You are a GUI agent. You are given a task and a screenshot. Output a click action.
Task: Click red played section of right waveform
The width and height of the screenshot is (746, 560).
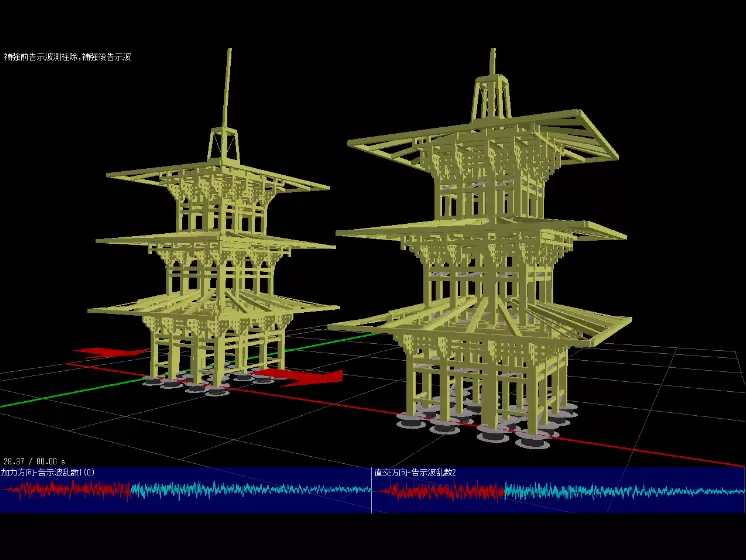point(440,491)
